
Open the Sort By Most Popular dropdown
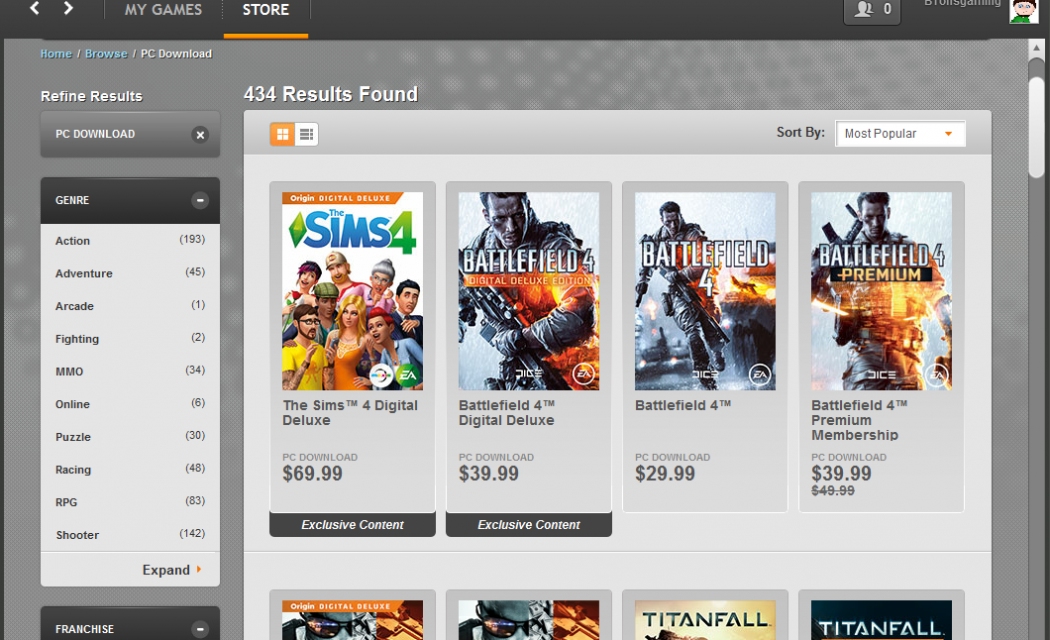click(900, 133)
